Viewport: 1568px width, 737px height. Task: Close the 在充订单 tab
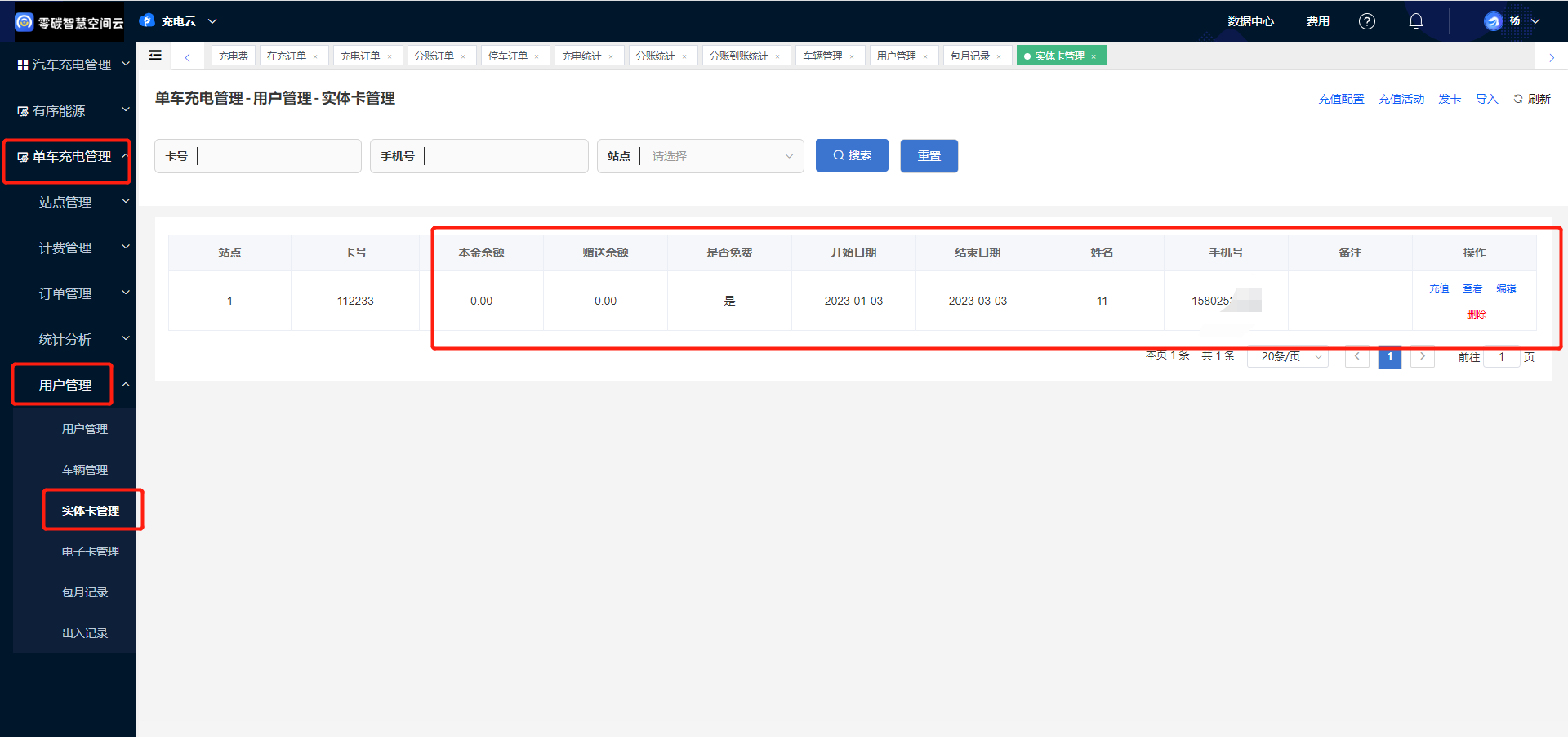pyautogui.click(x=315, y=56)
